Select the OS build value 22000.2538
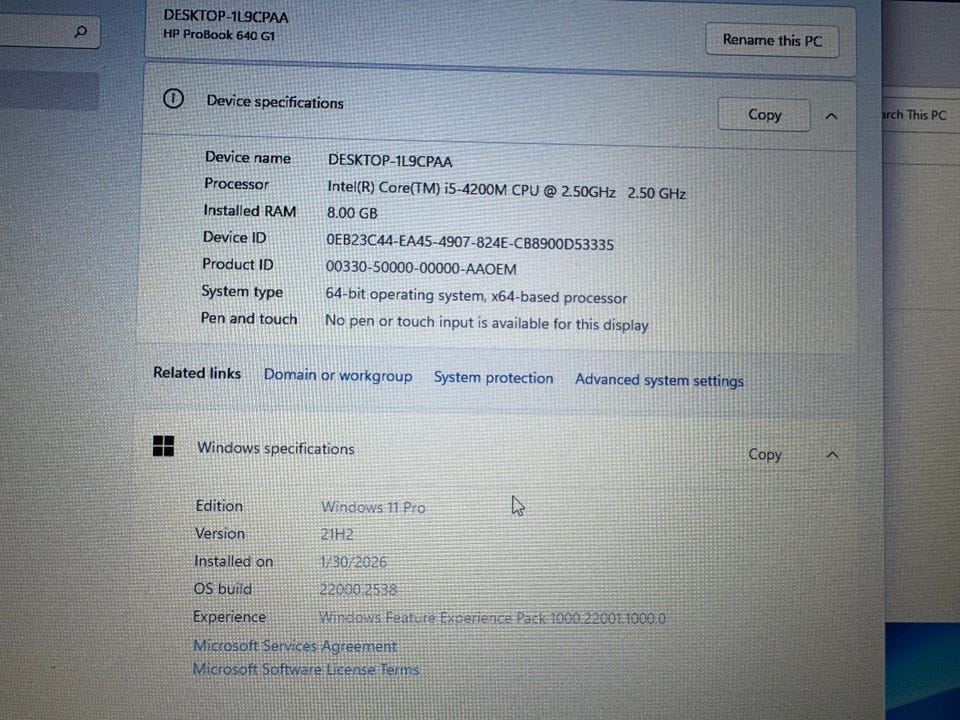Screen dimensions: 960x720 click(358, 590)
